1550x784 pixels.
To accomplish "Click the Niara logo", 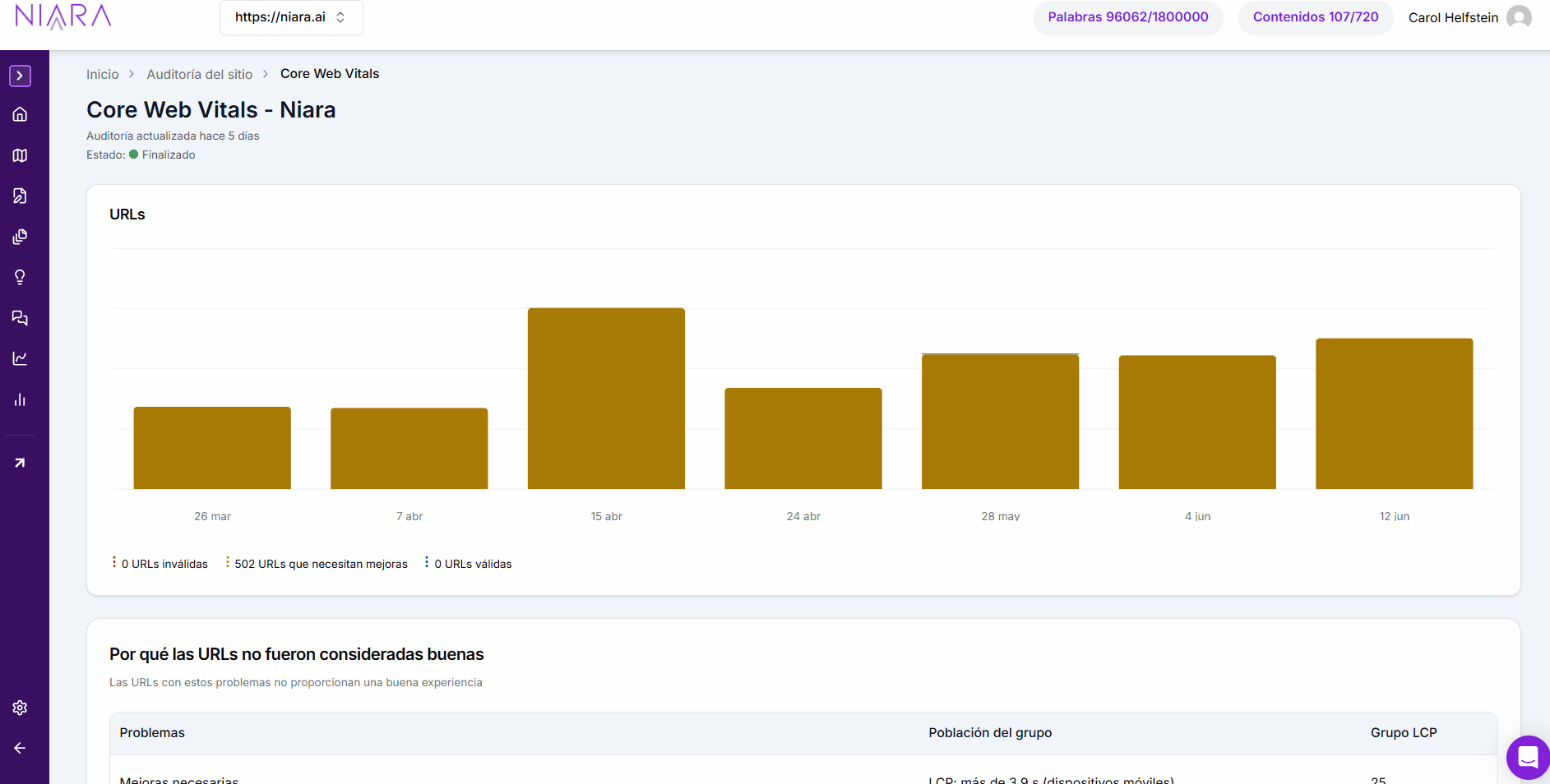I will 63,16.
